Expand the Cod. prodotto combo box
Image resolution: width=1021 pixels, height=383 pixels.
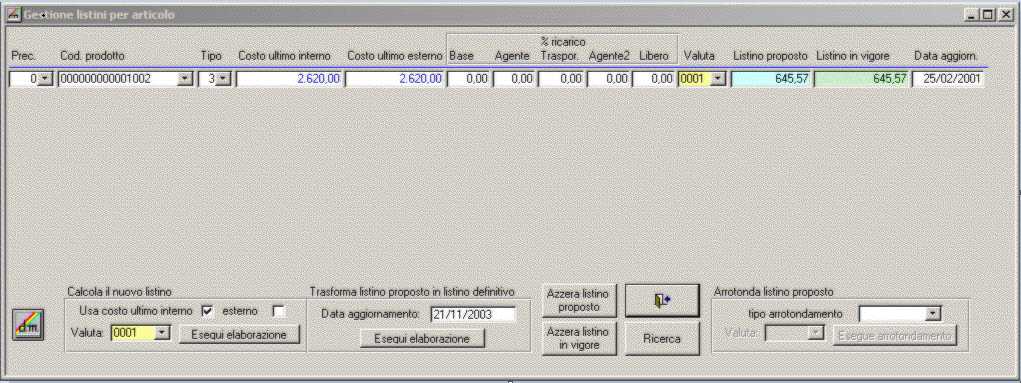point(185,79)
